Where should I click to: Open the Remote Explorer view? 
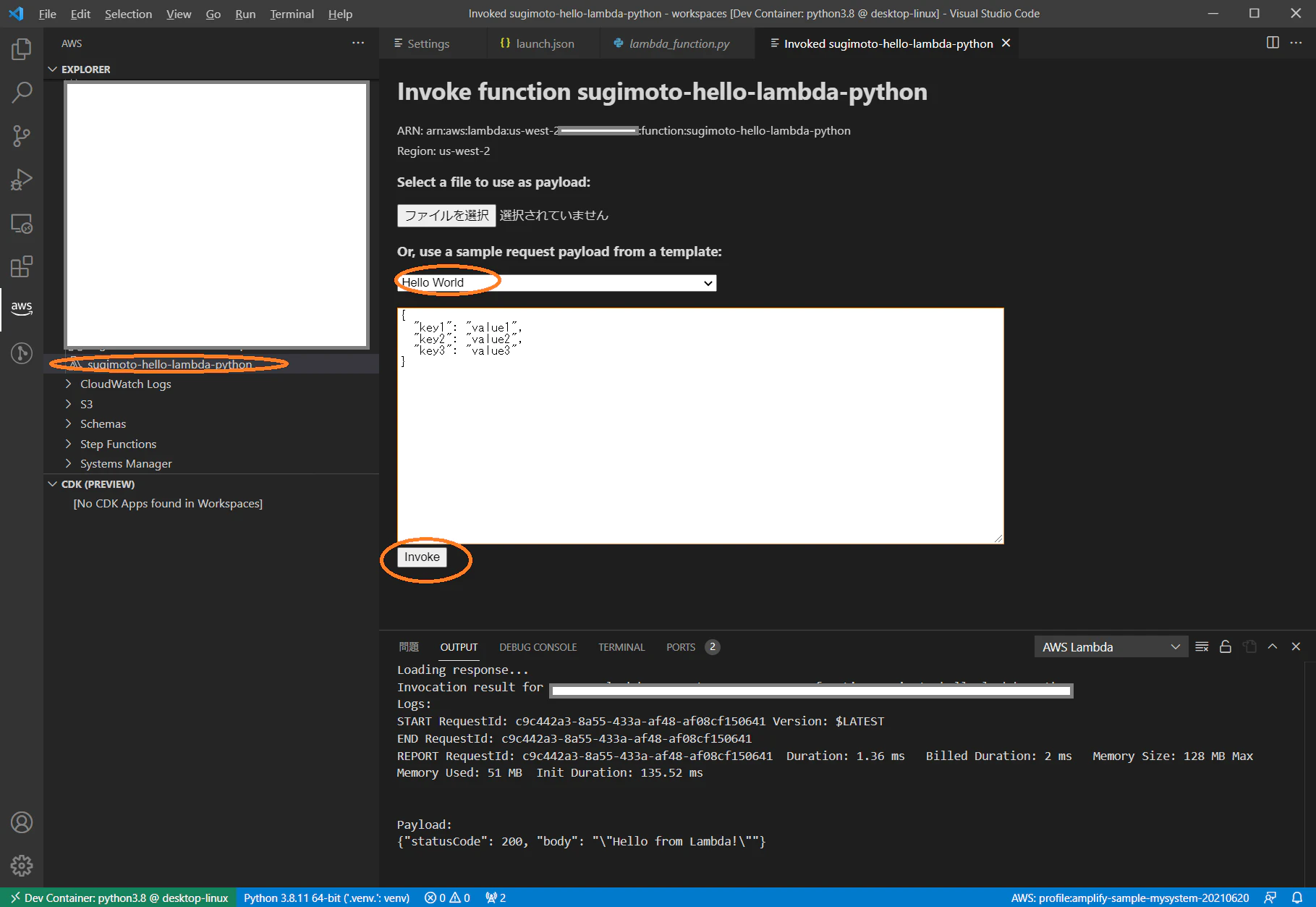tap(22, 224)
